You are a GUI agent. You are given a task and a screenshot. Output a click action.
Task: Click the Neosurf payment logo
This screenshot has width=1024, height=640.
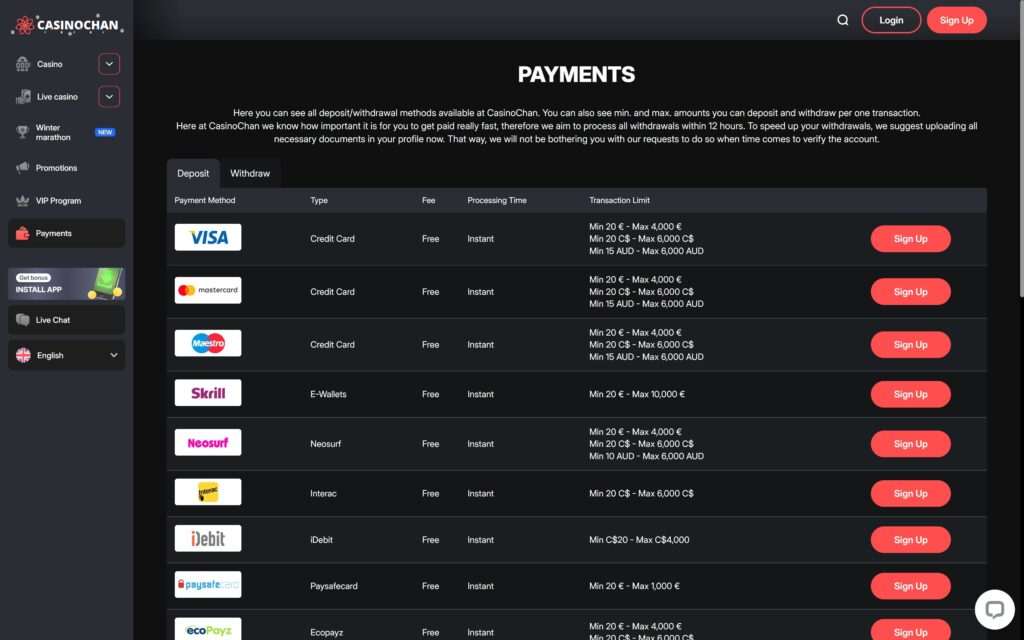[x=207, y=441]
